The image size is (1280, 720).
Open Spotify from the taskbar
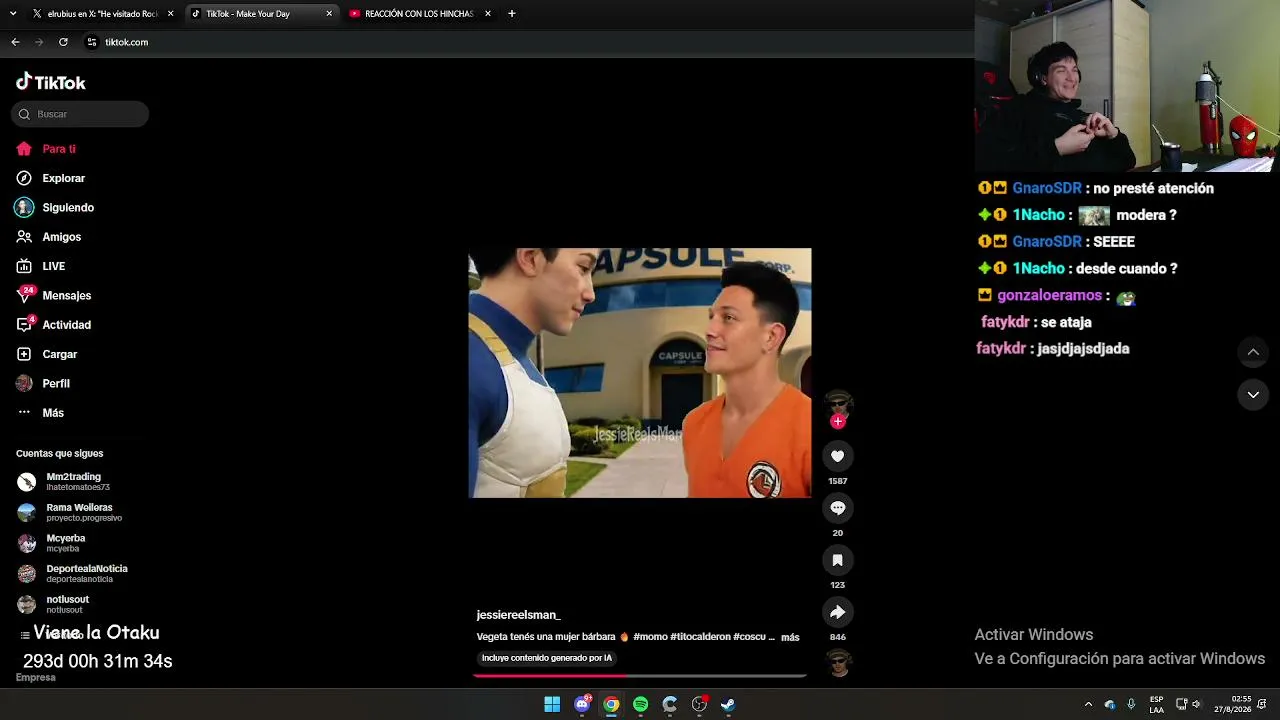[x=641, y=704]
